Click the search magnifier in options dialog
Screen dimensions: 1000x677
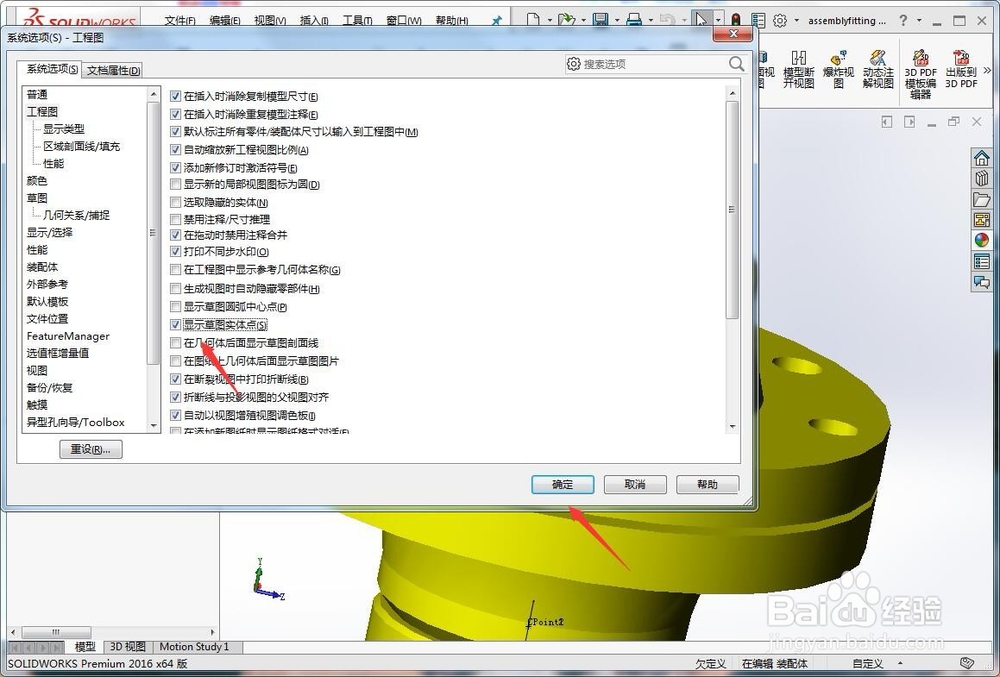(x=736, y=64)
